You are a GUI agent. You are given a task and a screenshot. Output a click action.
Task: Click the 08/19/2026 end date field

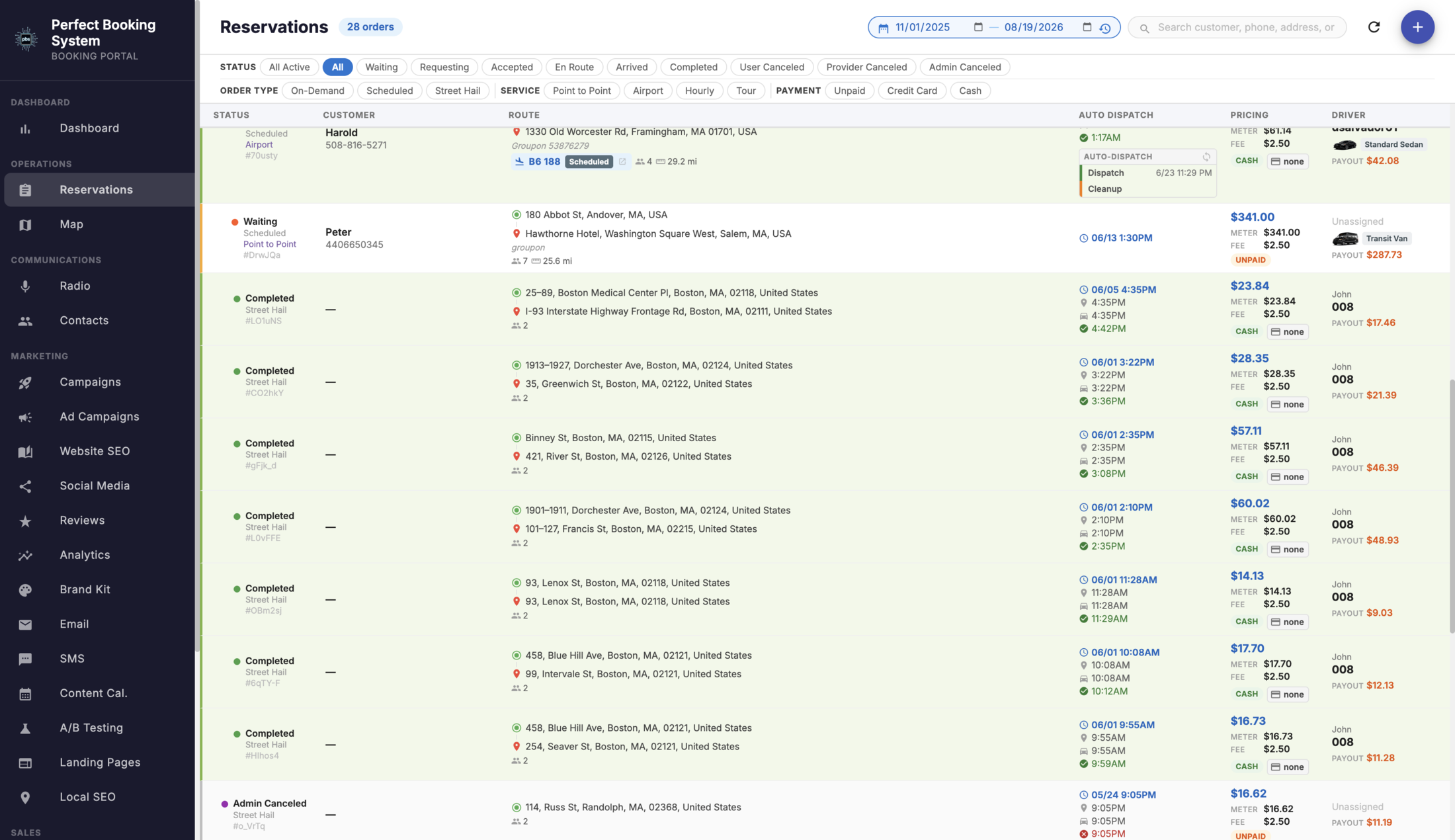pyautogui.click(x=1034, y=27)
